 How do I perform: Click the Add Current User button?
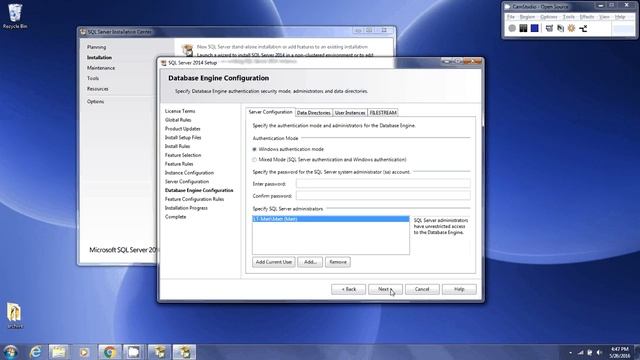pyautogui.click(x=273, y=262)
